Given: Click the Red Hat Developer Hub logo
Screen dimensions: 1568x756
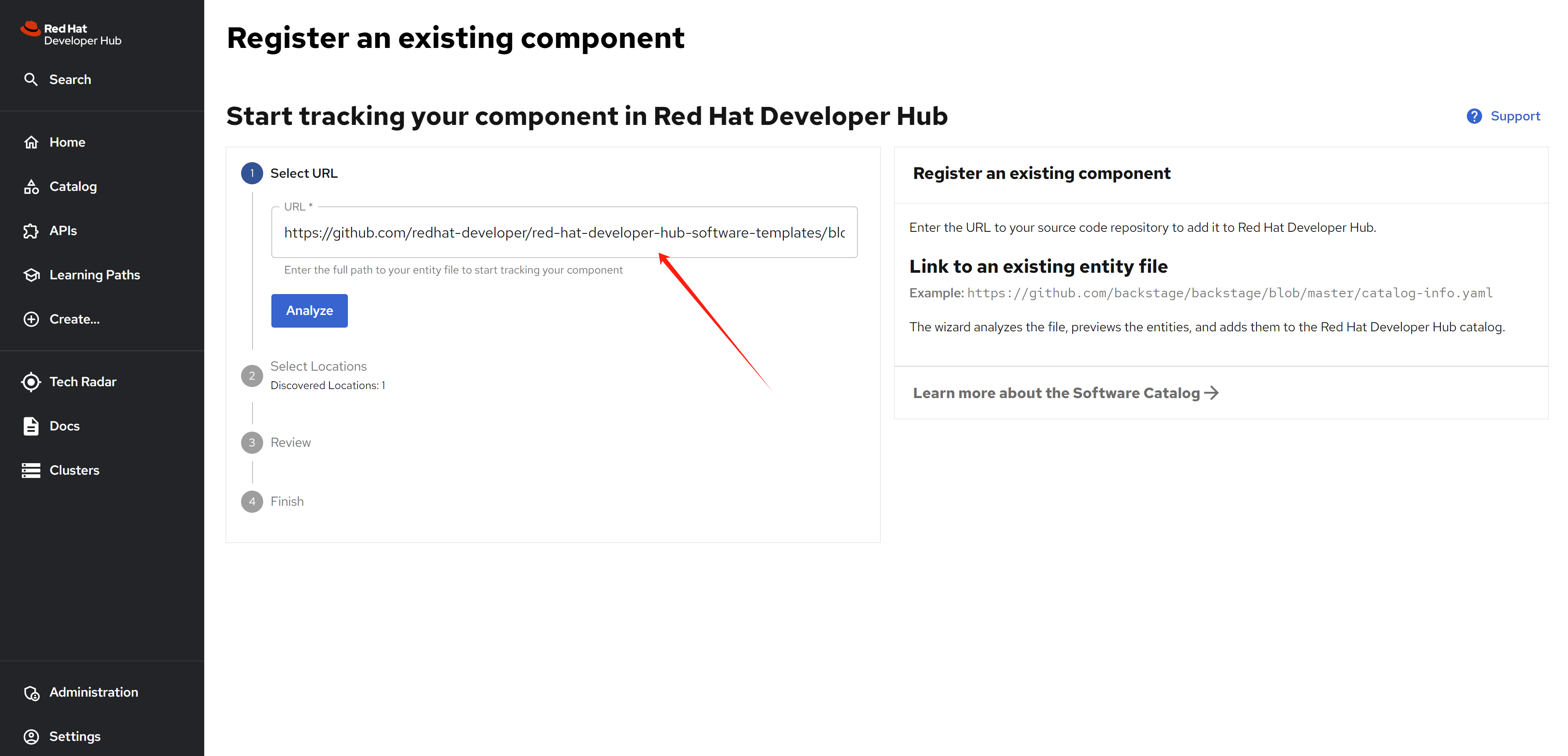Looking at the screenshot, I should (x=71, y=34).
